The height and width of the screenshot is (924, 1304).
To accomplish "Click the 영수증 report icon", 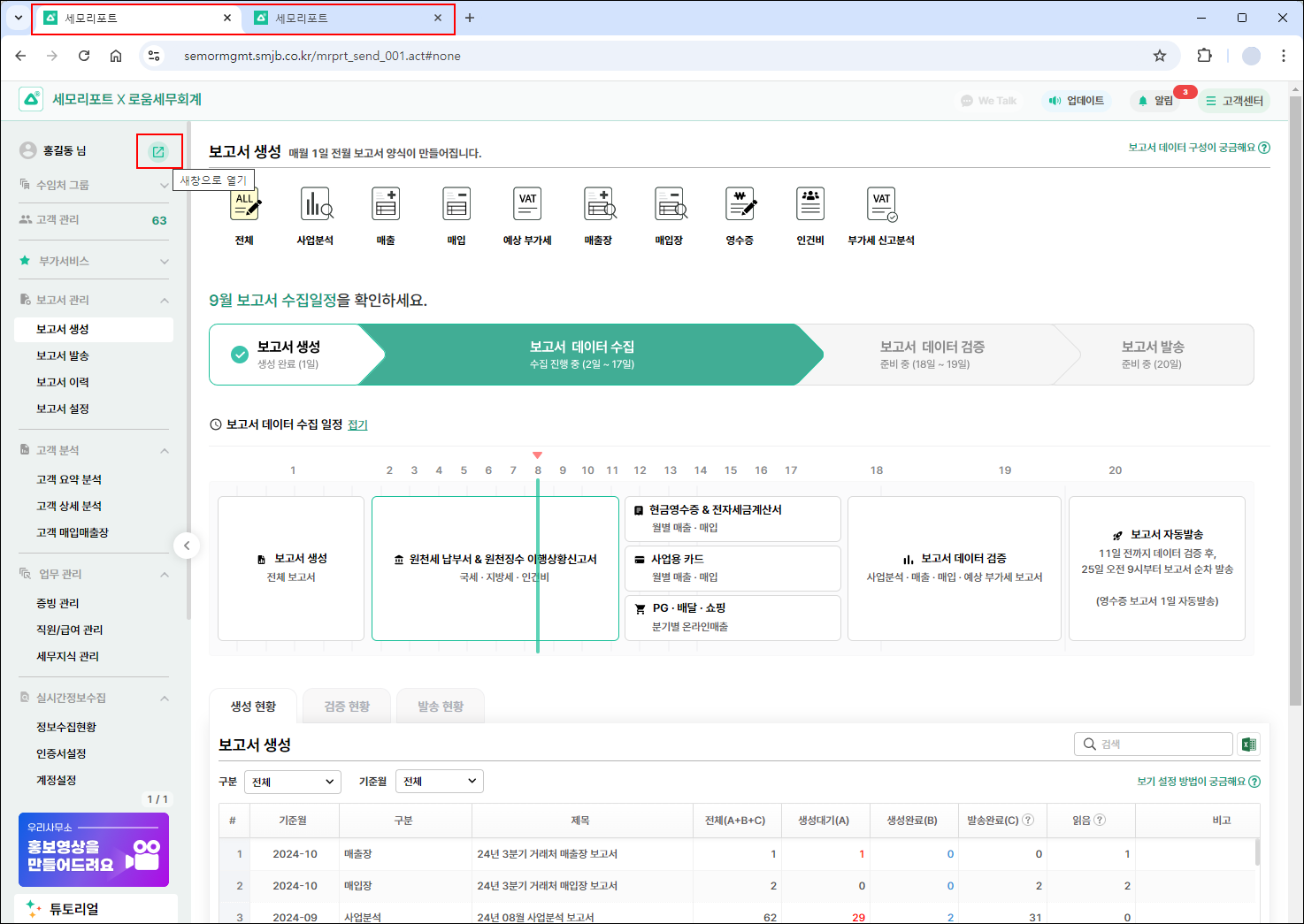I will pyautogui.click(x=740, y=205).
